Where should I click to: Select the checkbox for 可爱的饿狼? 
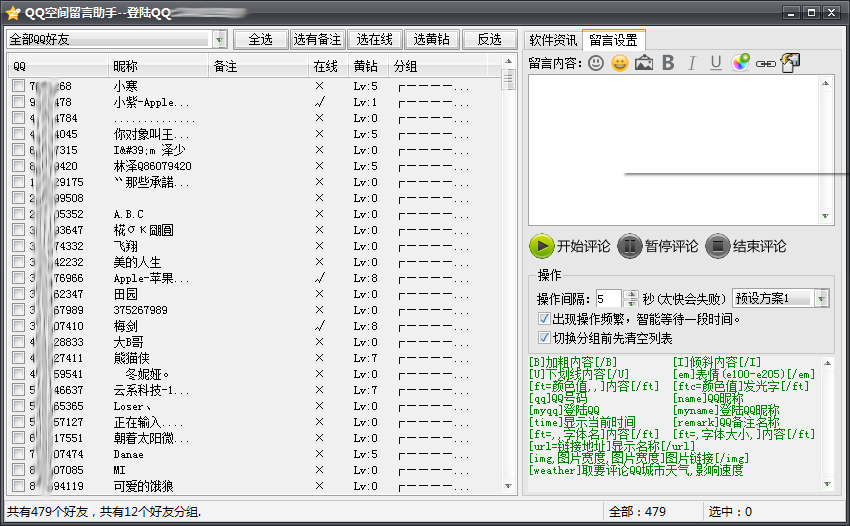(18, 486)
